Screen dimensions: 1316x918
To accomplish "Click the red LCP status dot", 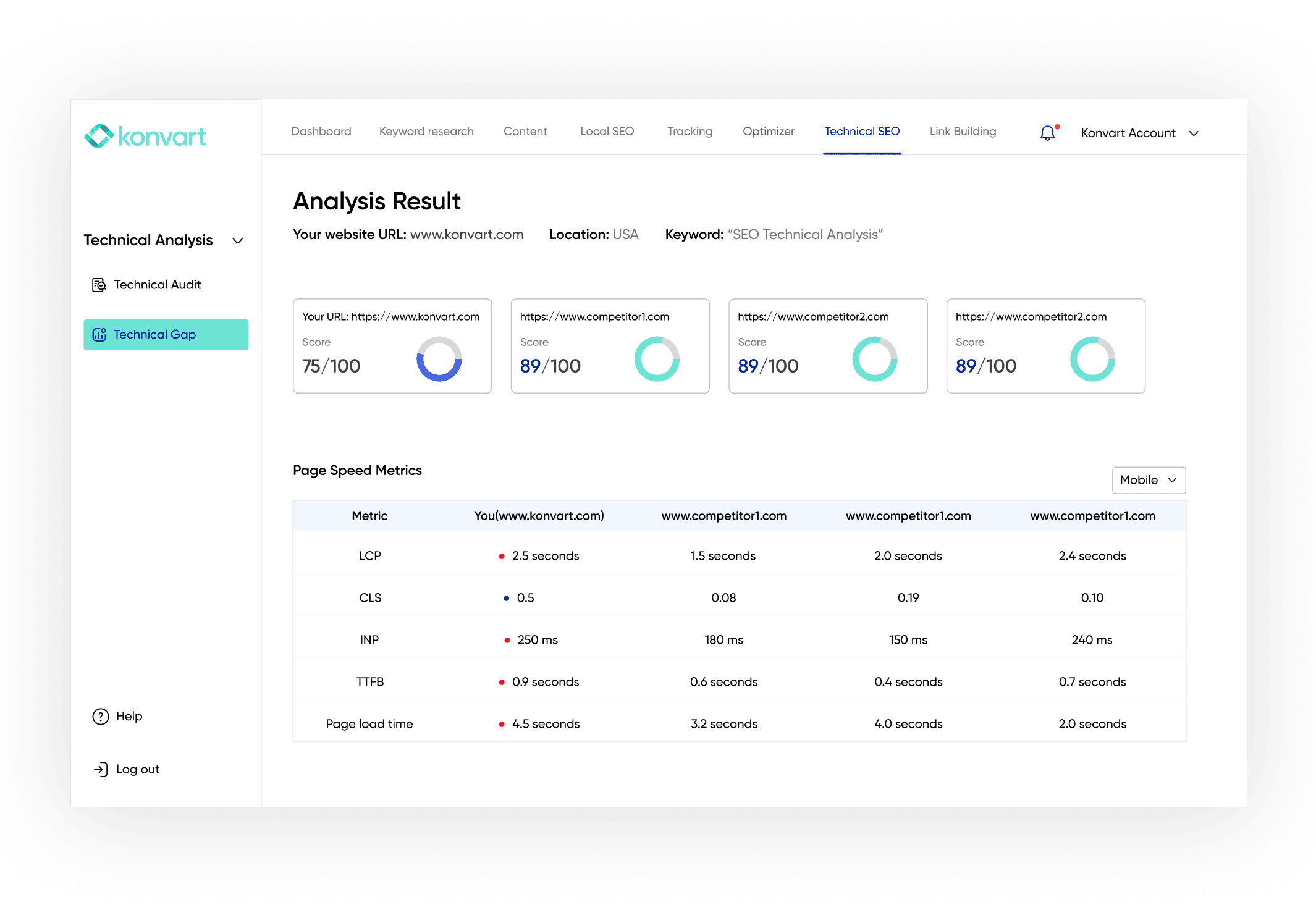I will click(501, 555).
